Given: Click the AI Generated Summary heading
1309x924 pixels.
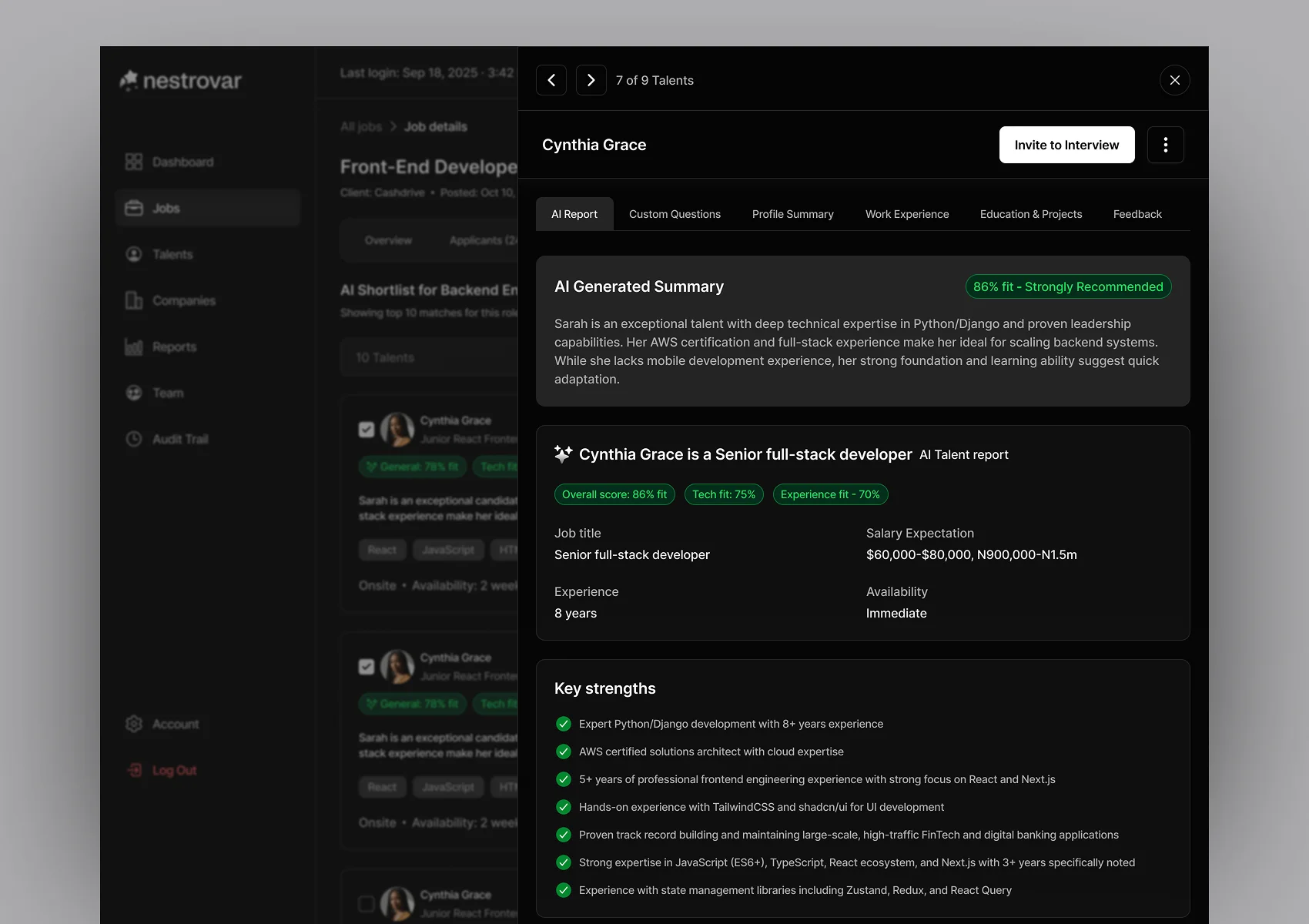Looking at the screenshot, I should point(639,286).
